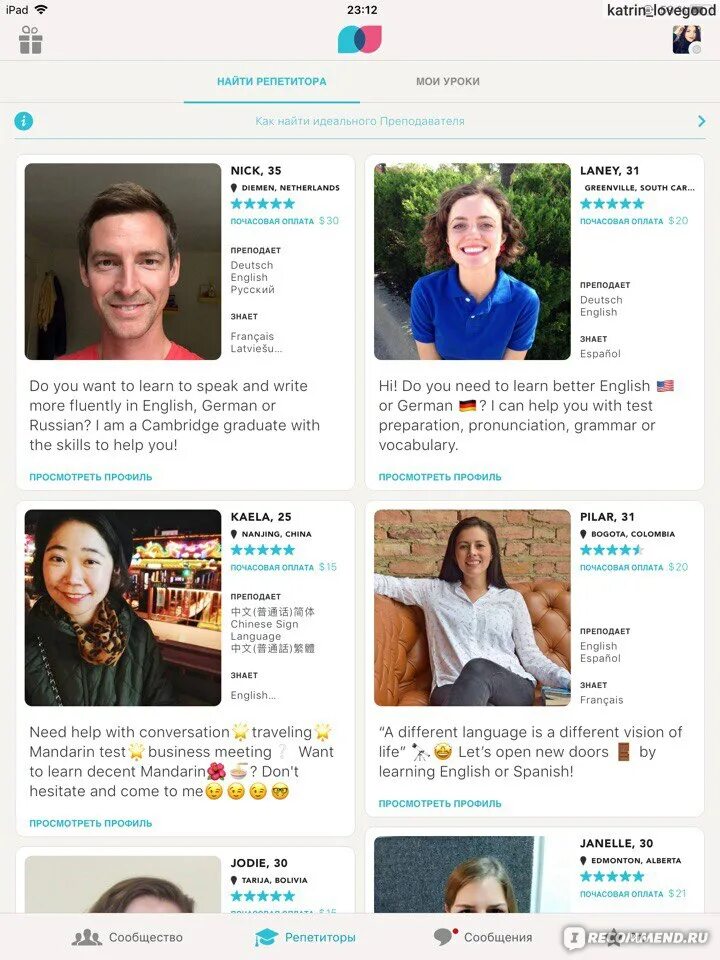Open Laney's profile photo
The height and width of the screenshot is (960, 720).
[472, 261]
